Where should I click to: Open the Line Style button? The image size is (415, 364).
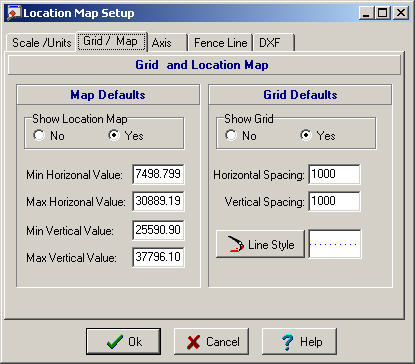pos(260,244)
